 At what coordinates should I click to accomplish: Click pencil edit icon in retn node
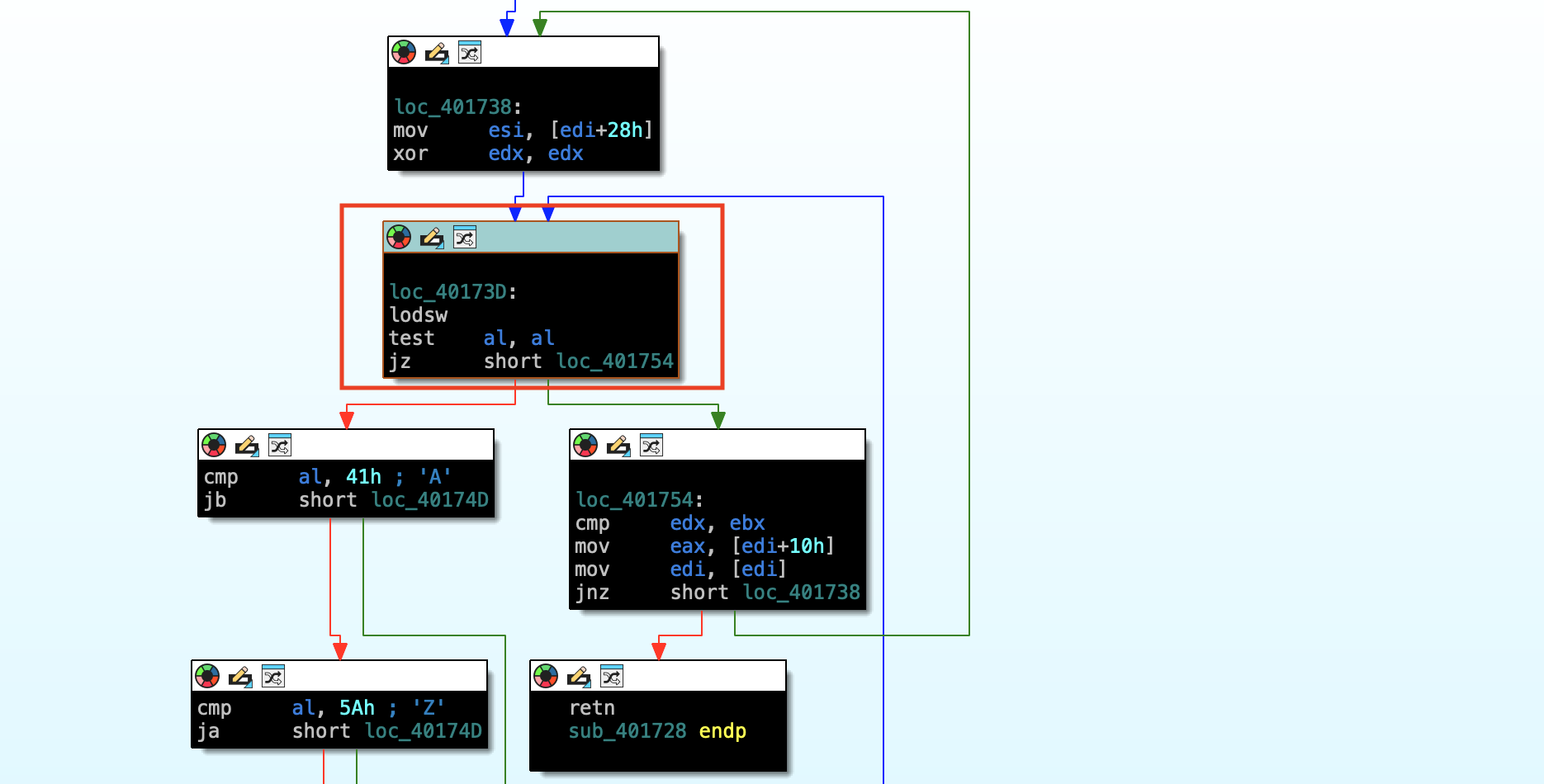579,677
